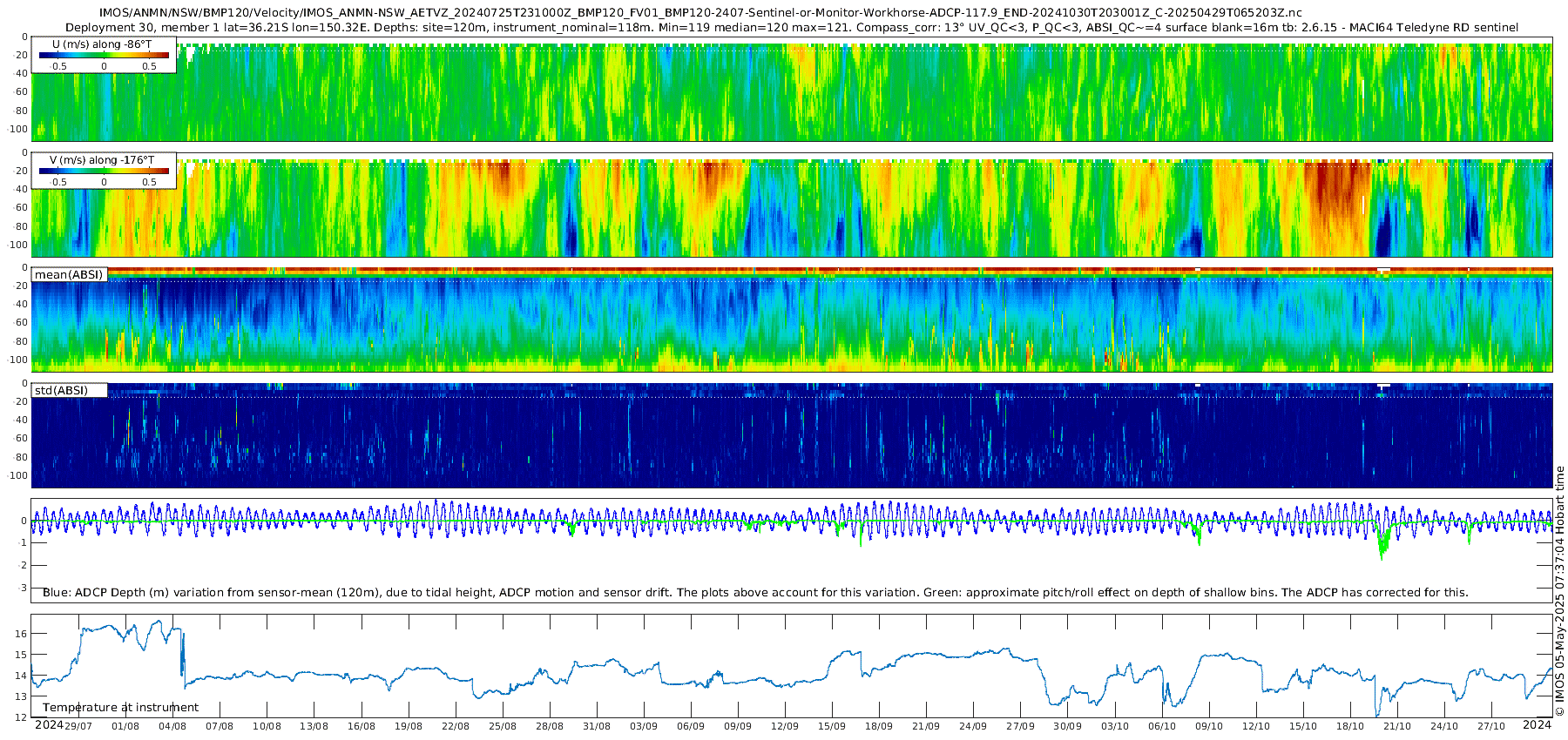The image size is (1568, 740).
Task: Click the 27/10 date tick label
Action: (1491, 726)
